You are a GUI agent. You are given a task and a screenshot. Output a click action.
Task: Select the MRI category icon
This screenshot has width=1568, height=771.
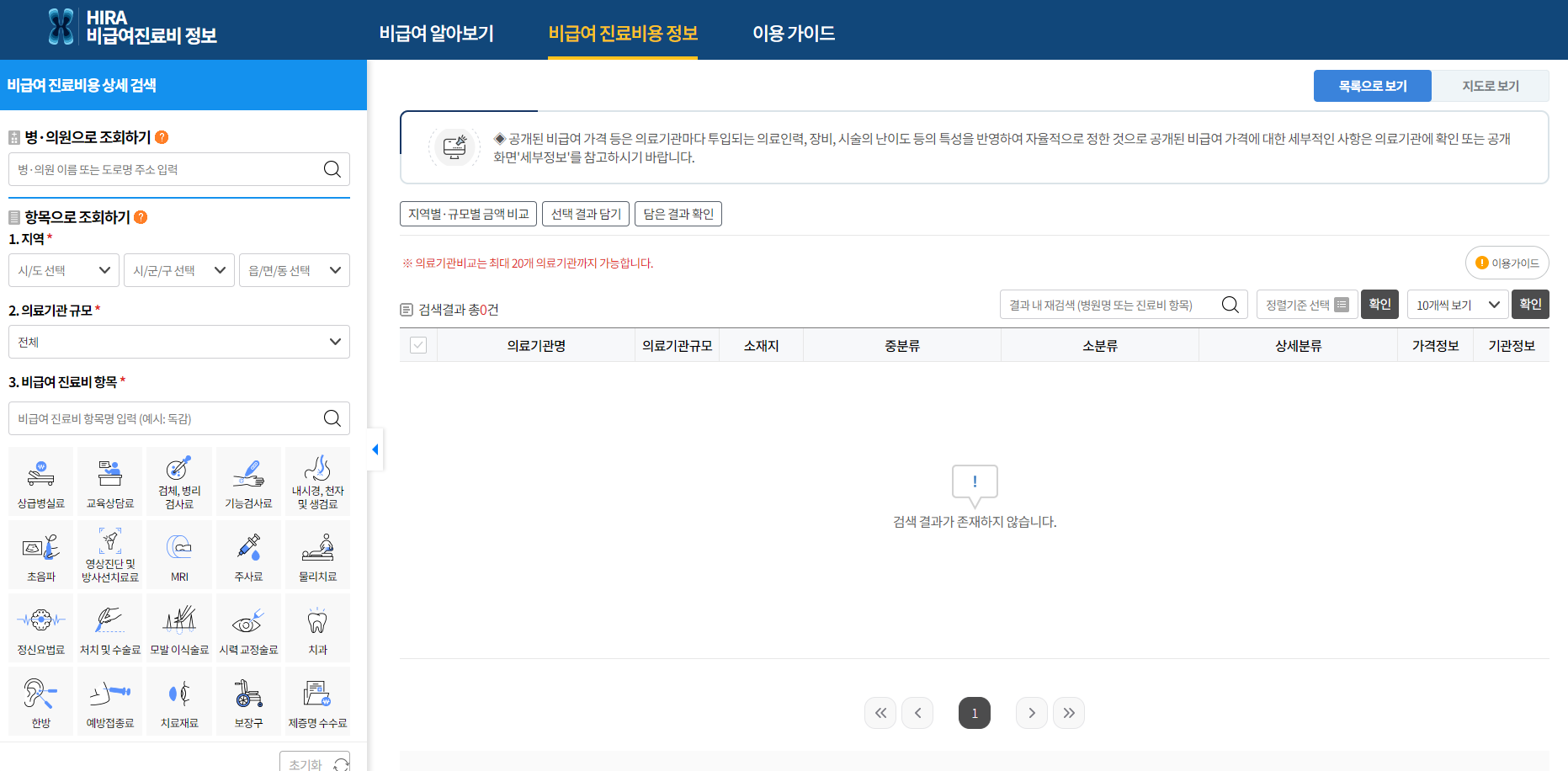(x=178, y=554)
